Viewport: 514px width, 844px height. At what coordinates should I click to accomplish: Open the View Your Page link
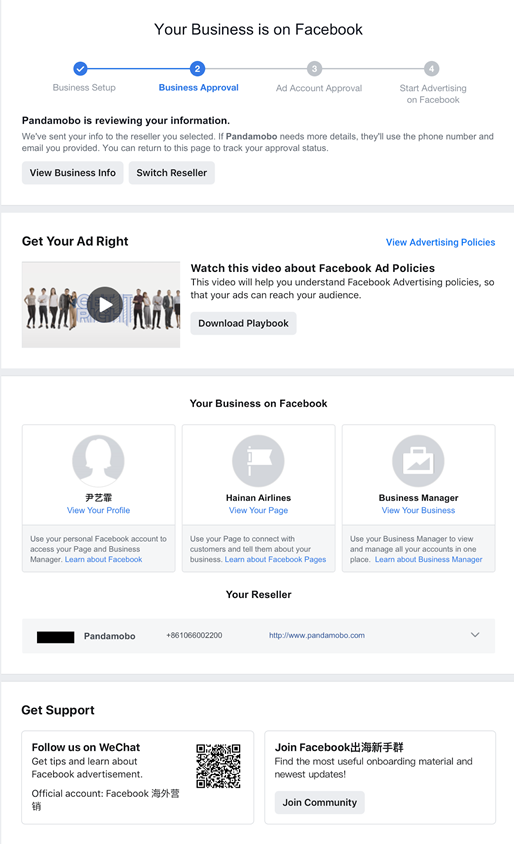click(258, 510)
